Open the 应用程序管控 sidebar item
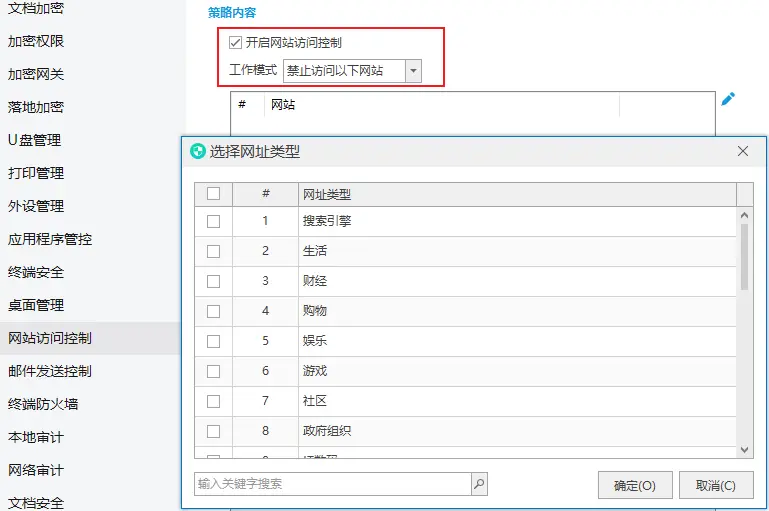Screen dimensions: 769x511 point(50,239)
